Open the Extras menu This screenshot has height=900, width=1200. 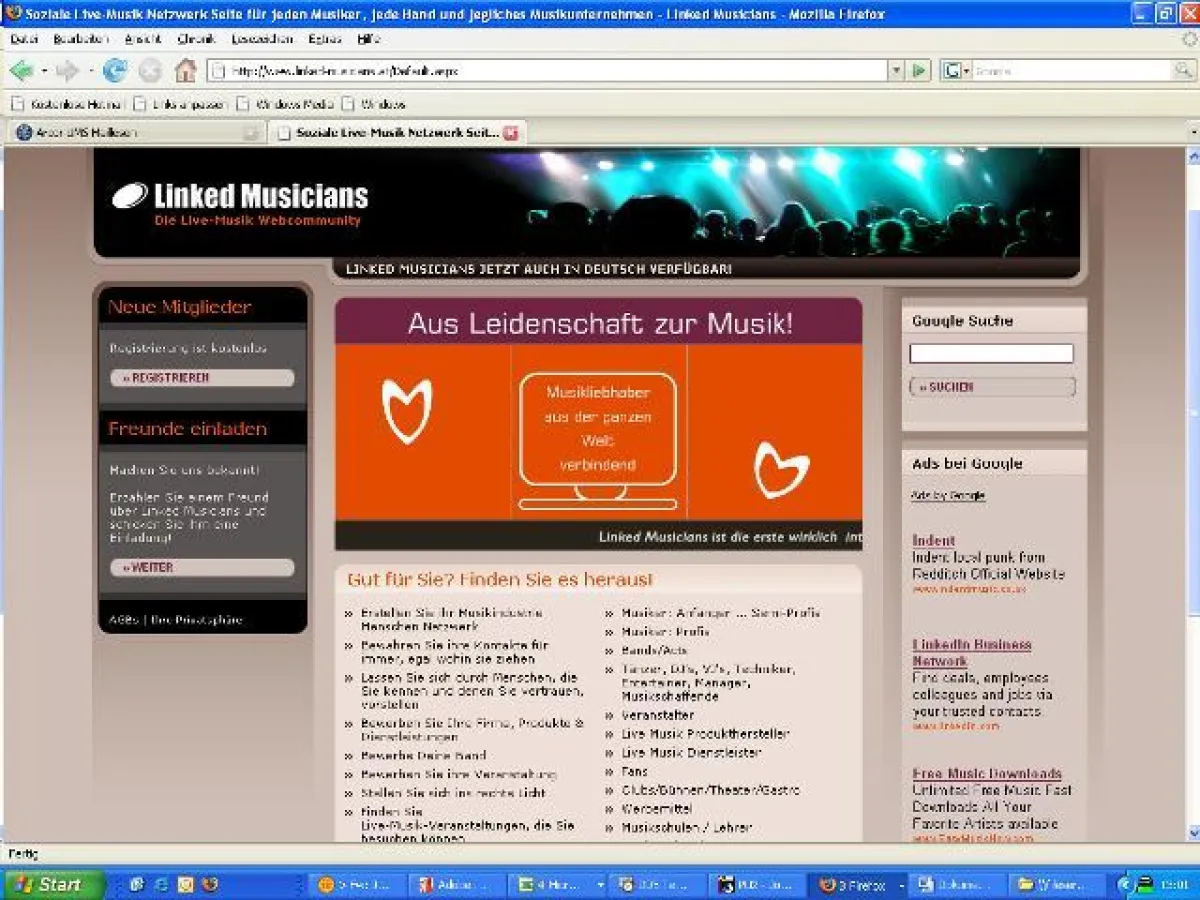[325, 38]
